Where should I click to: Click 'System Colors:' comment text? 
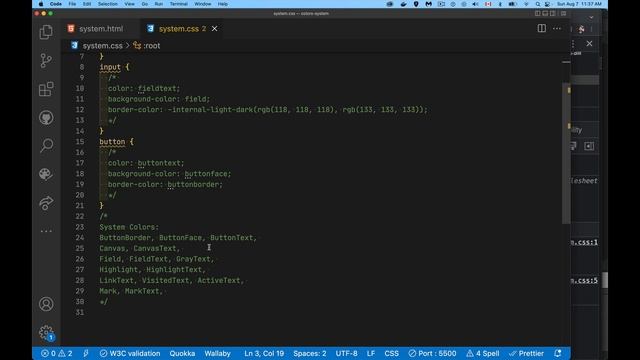click(x=129, y=227)
